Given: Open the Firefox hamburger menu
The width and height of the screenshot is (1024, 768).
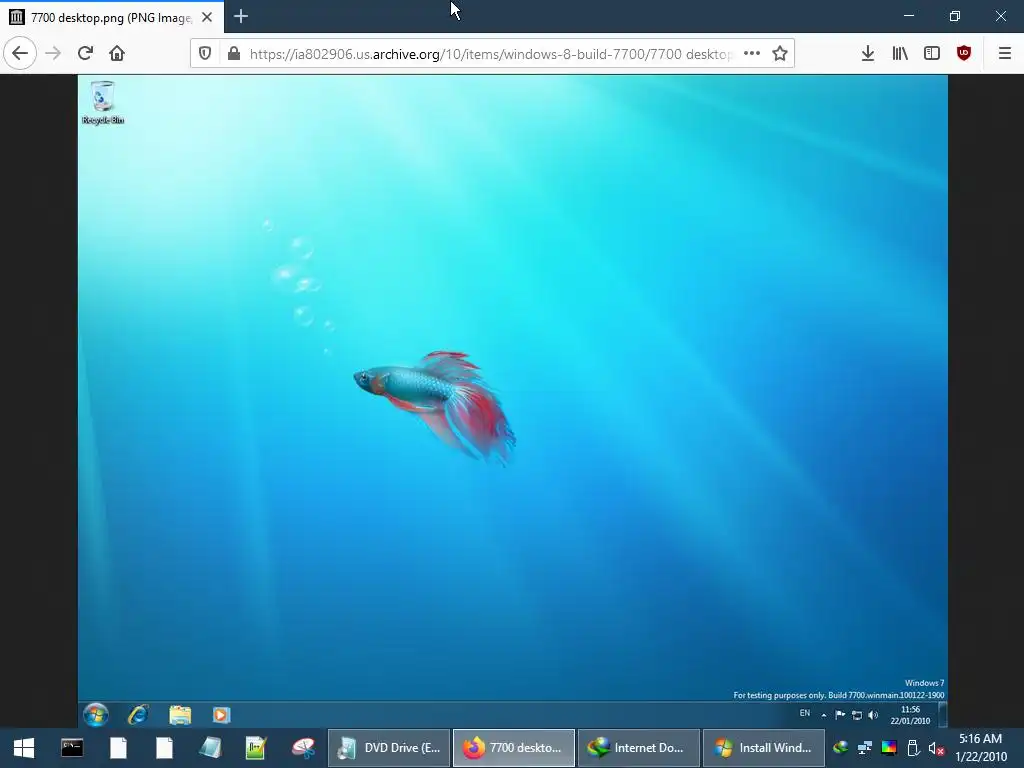Looking at the screenshot, I should coord(1005,54).
